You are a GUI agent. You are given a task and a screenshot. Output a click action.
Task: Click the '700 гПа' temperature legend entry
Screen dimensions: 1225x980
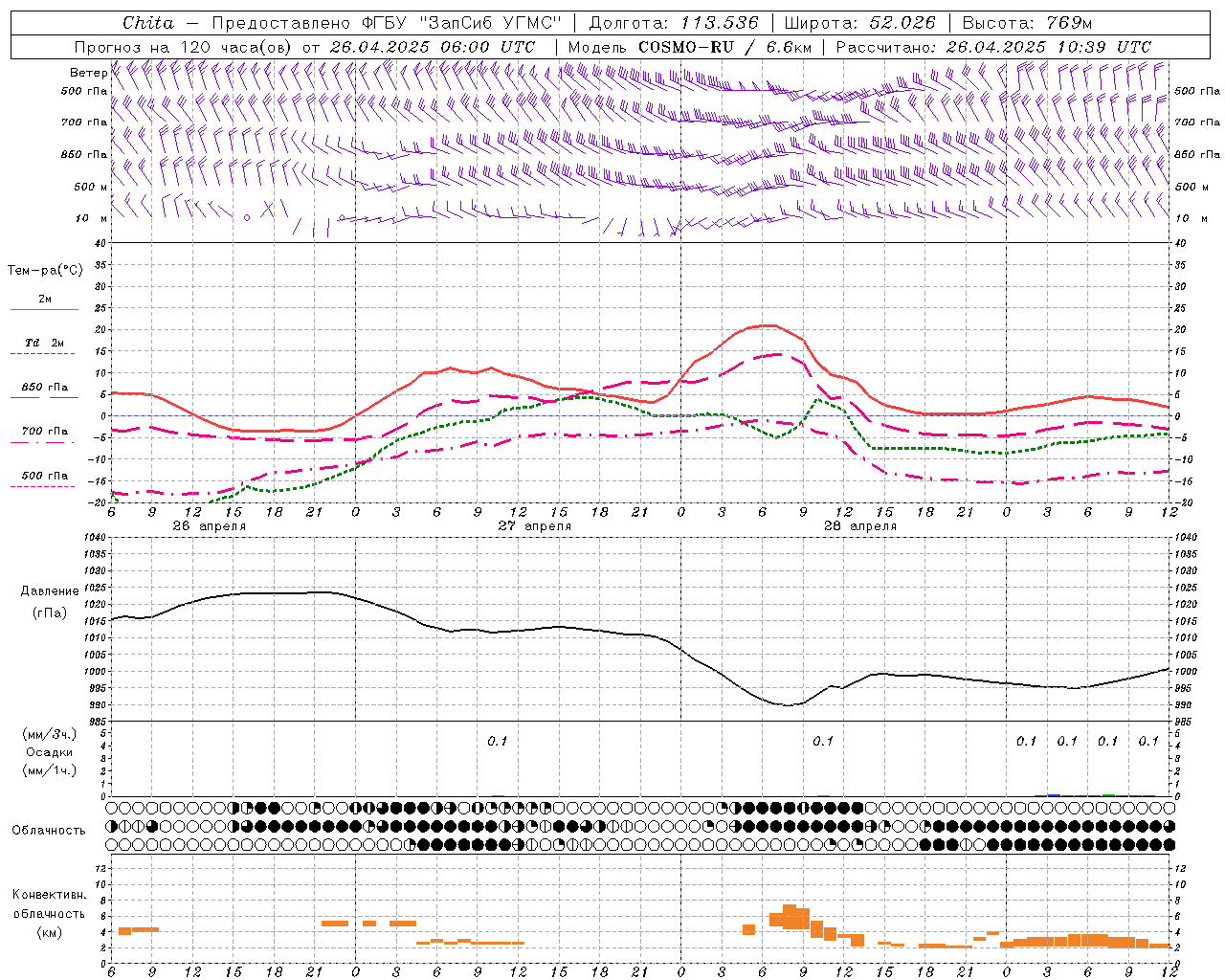click(x=45, y=432)
